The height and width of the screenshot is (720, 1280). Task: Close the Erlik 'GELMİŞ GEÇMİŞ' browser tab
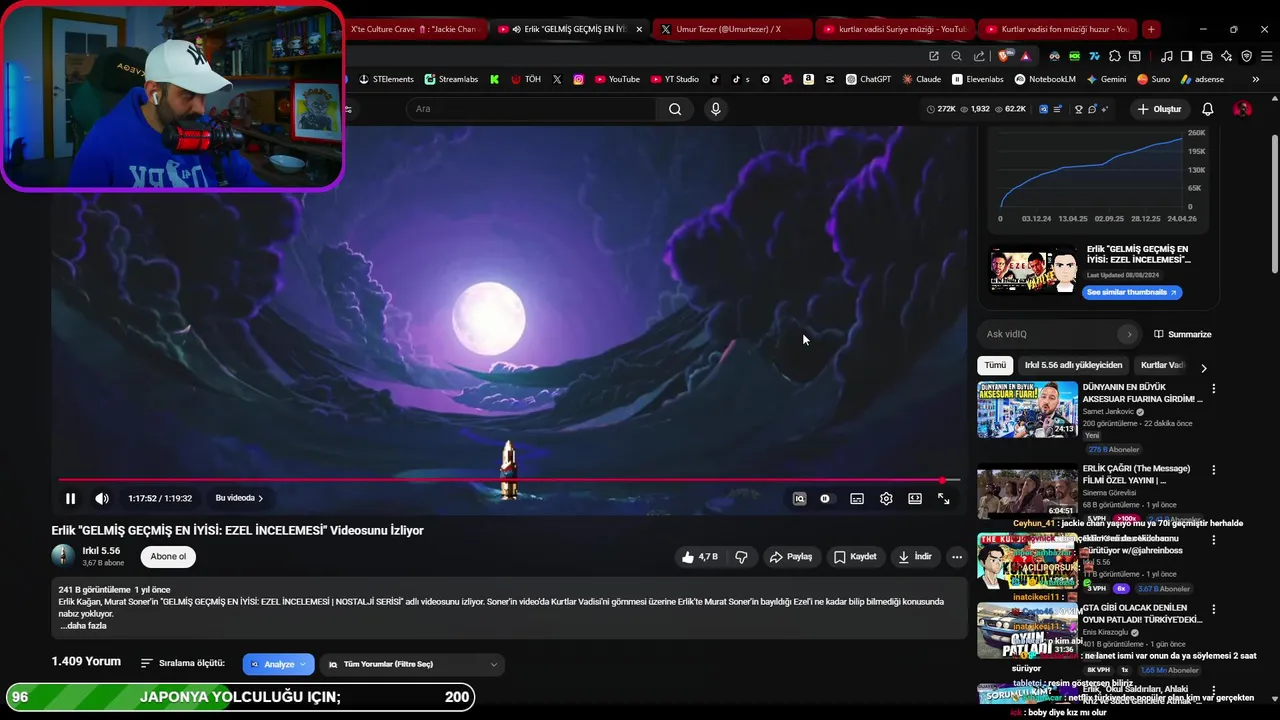639,29
